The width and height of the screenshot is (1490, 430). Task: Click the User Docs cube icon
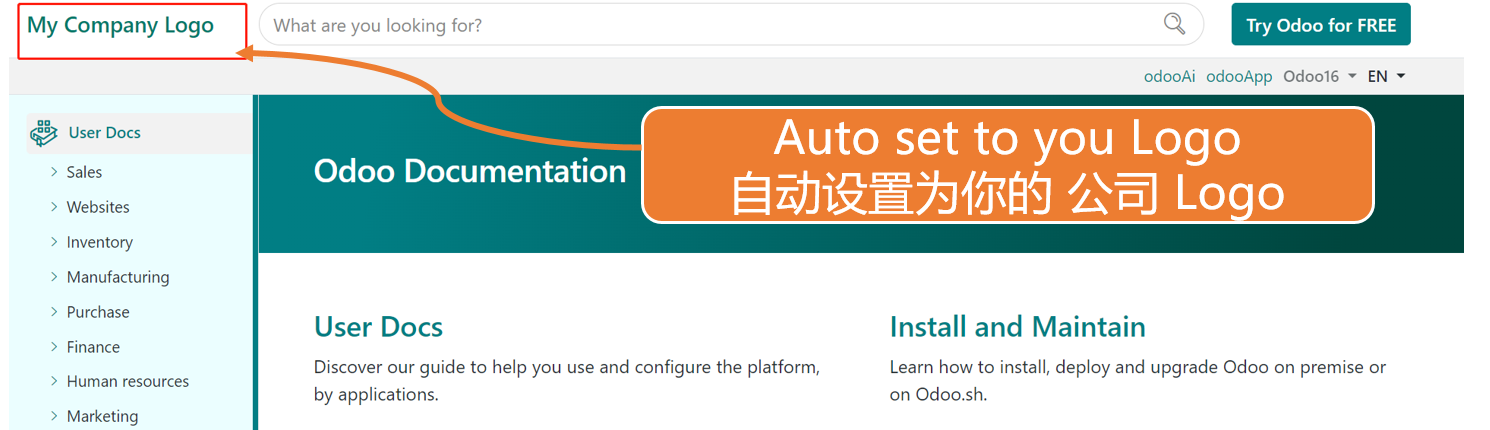[x=44, y=133]
